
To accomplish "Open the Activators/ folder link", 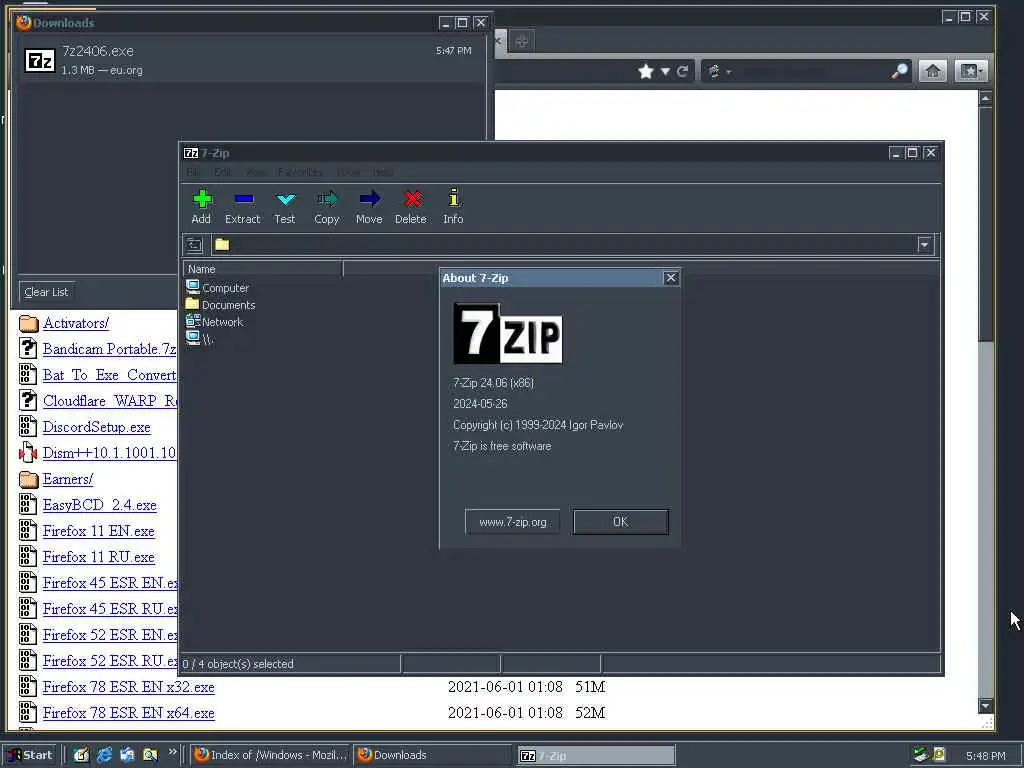I will click(x=76, y=323).
